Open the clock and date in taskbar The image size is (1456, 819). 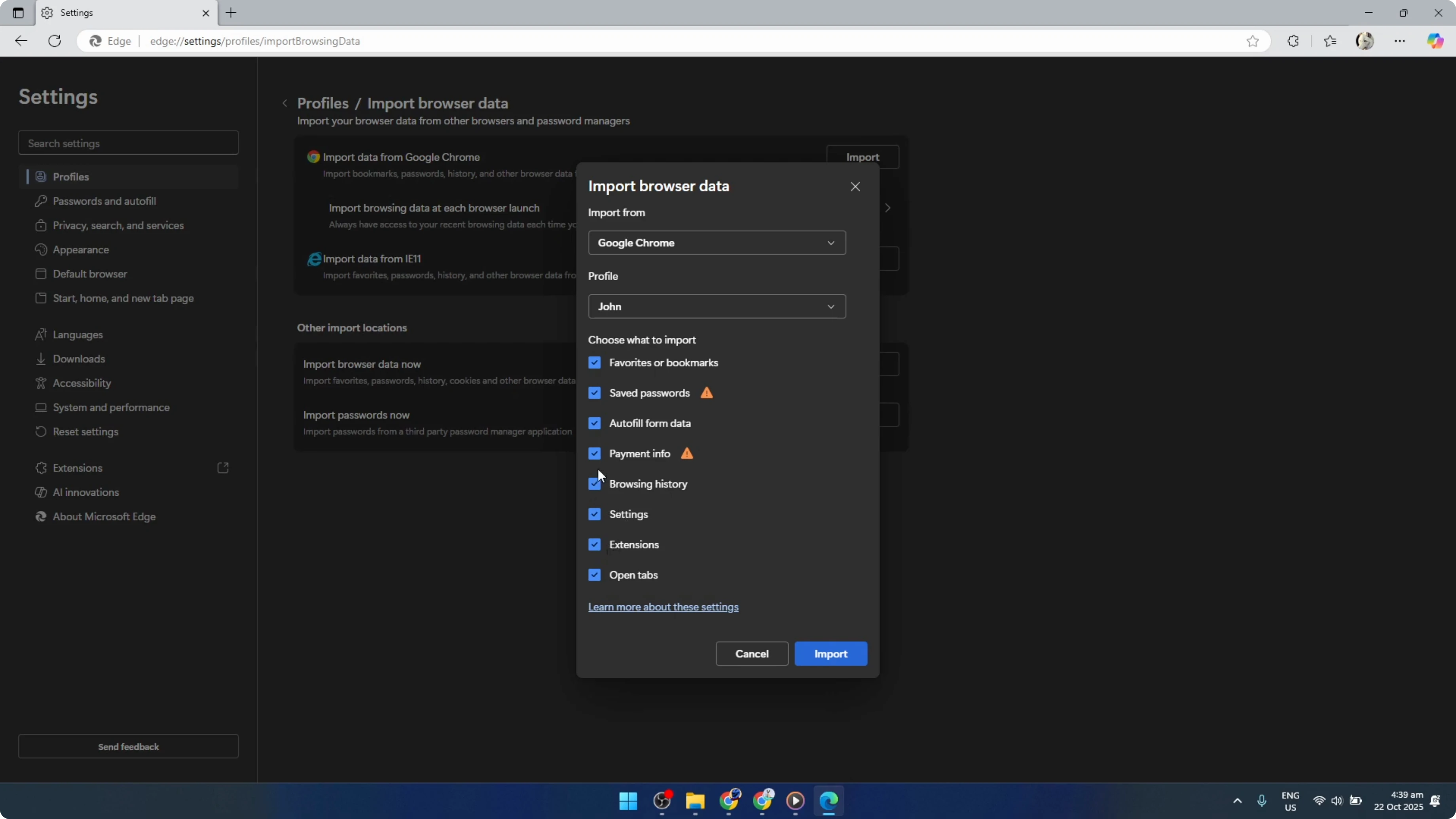1398,801
